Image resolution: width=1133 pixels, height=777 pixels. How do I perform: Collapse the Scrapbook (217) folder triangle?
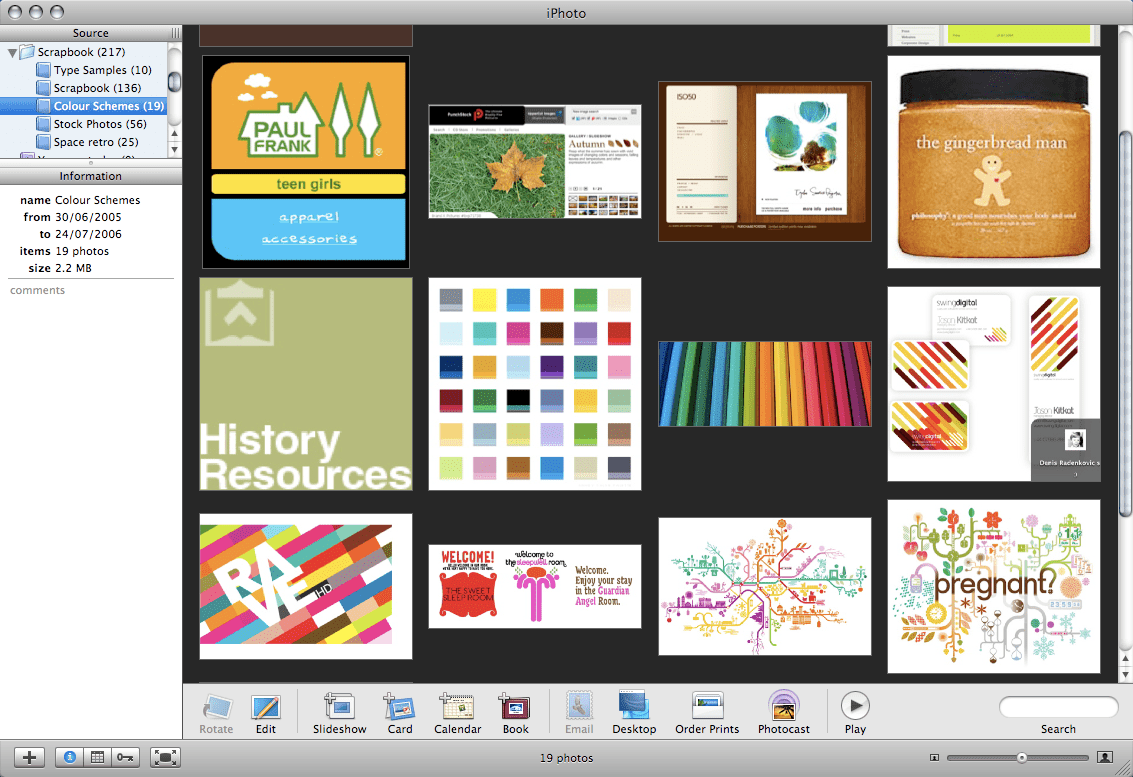(12, 53)
